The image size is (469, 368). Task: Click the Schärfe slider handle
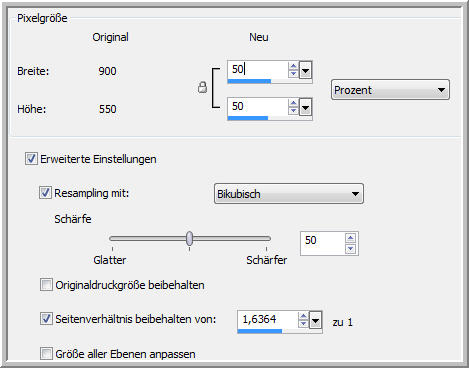(189, 238)
